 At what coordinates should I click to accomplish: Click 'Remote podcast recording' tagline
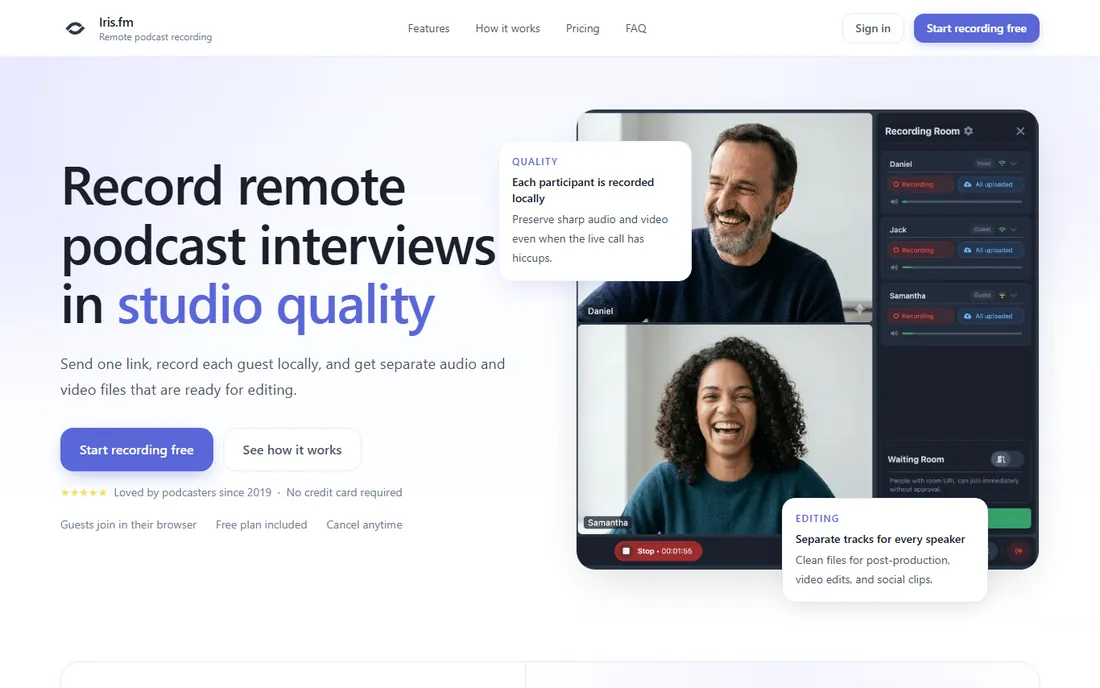click(155, 37)
